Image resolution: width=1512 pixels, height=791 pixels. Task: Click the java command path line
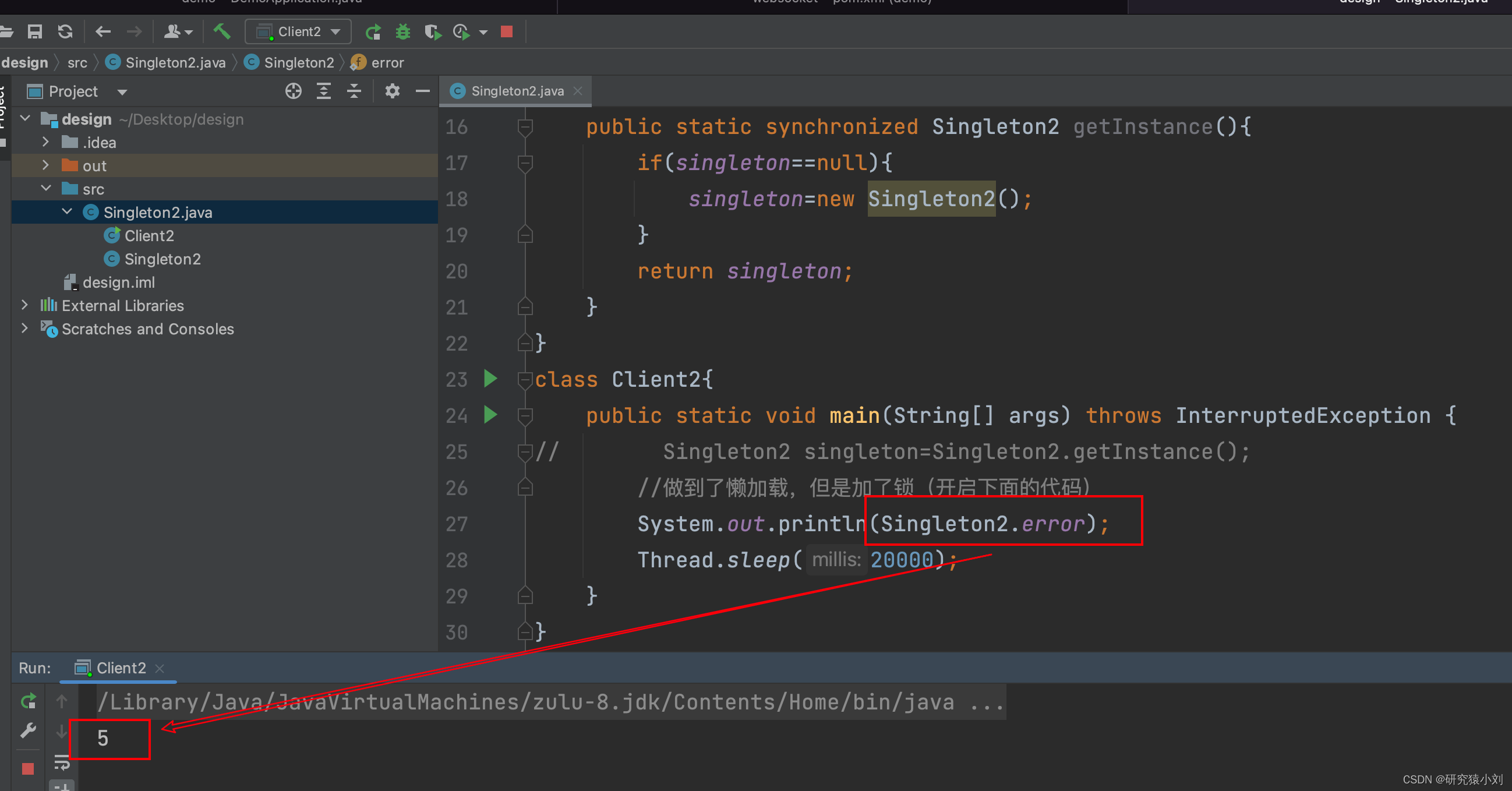(x=550, y=702)
